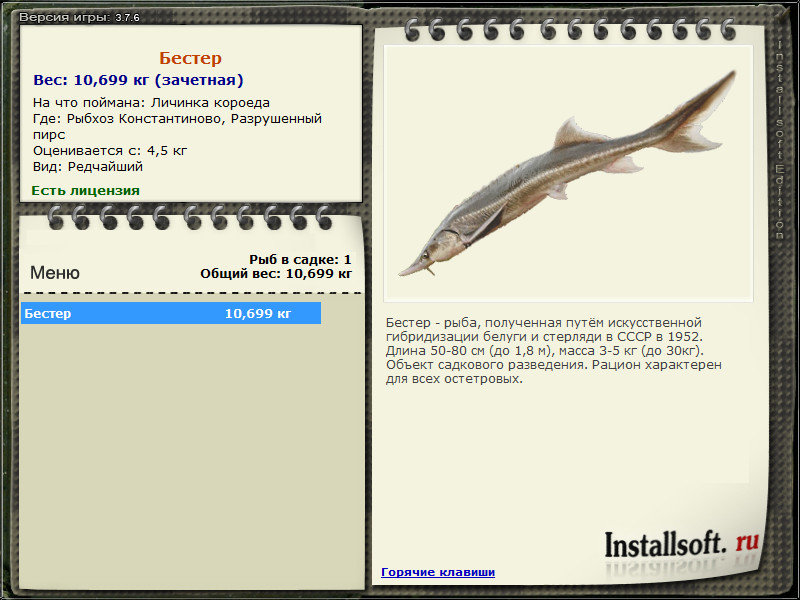
Task: Click the Где: Рыбхоз Константиново location line
Action: [177, 127]
